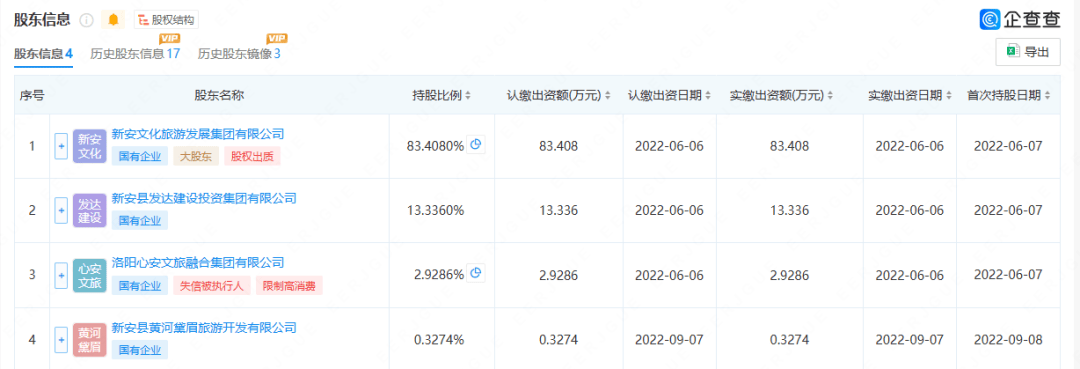Open pie chart icon beside 83.4080%
This screenshot has width=1080, height=369.
[x=477, y=145]
